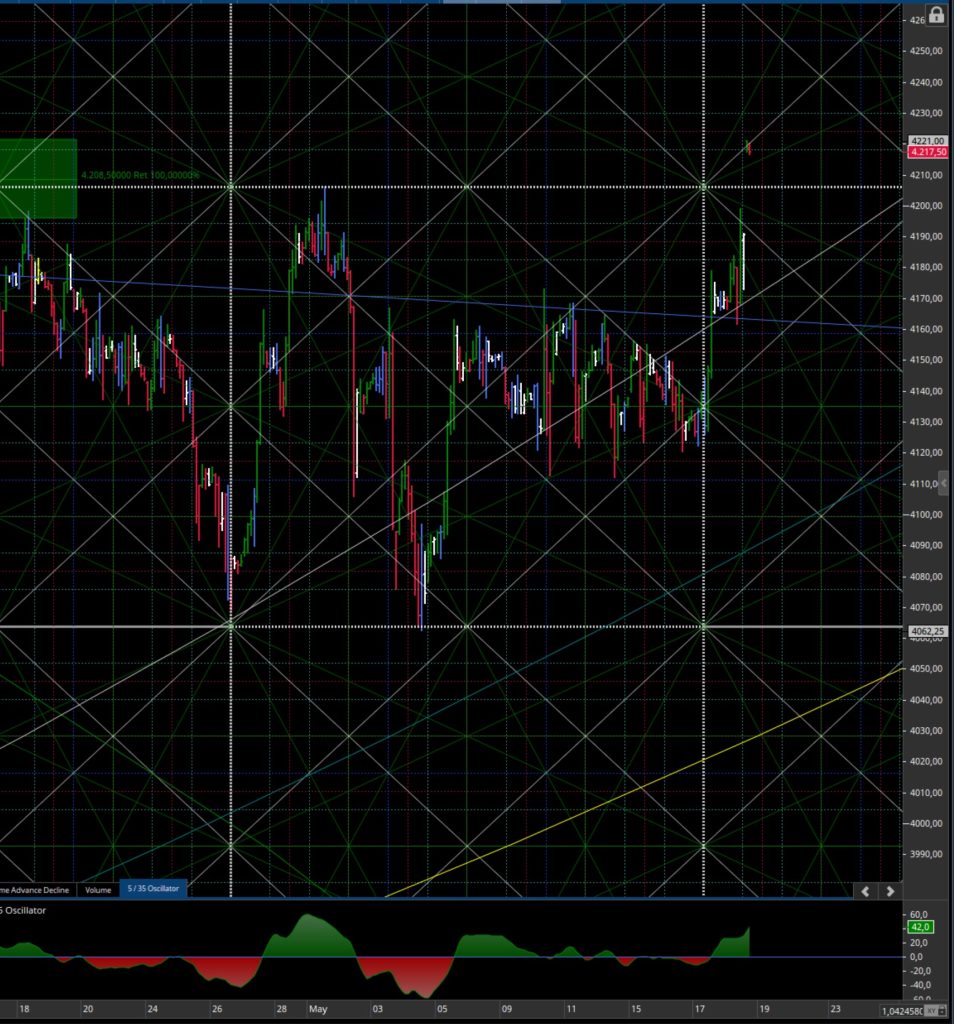
Task: Toggle the small lock beside the XY icon
Action: click(944, 1011)
